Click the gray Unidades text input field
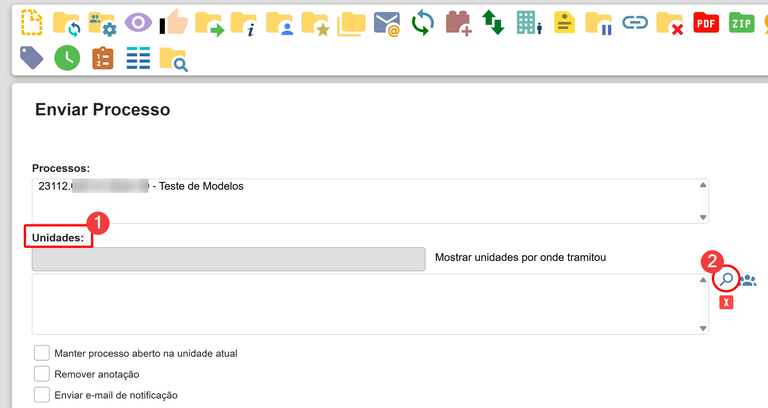Image resolution: width=768 pixels, height=408 pixels. pos(228,259)
